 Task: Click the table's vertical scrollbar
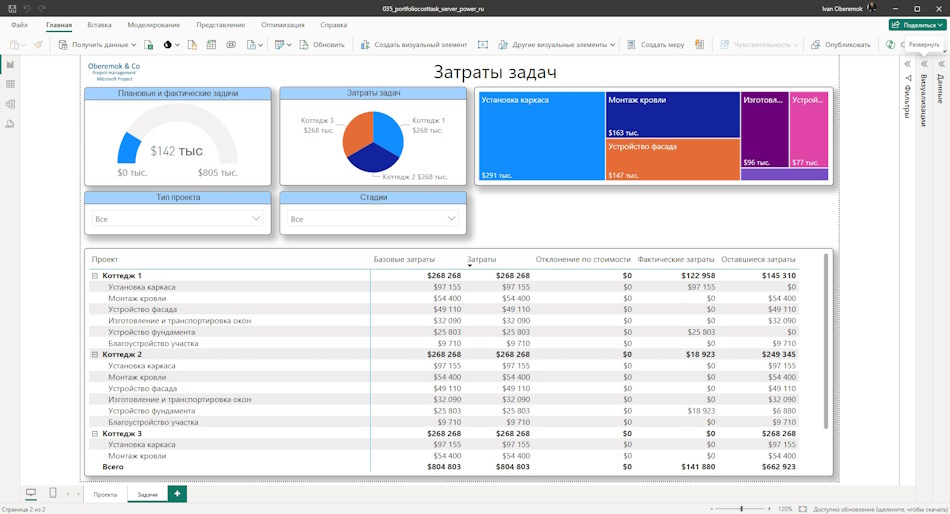(x=825, y=342)
